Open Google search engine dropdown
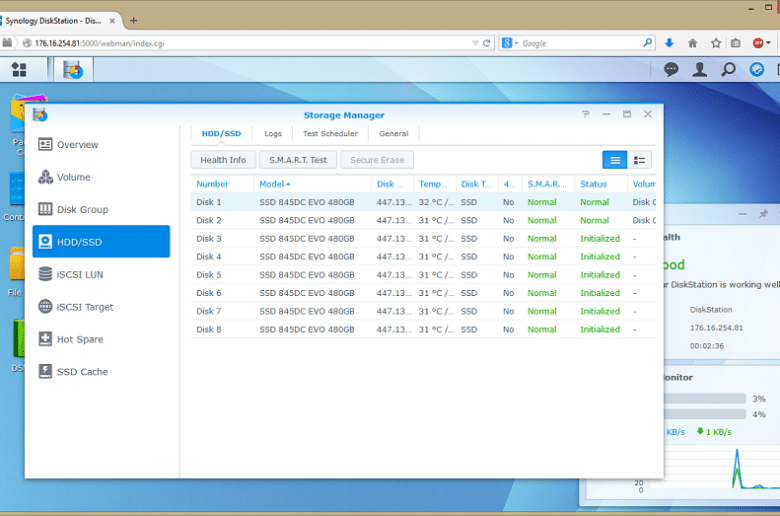This screenshot has height=516, width=780. (510, 43)
